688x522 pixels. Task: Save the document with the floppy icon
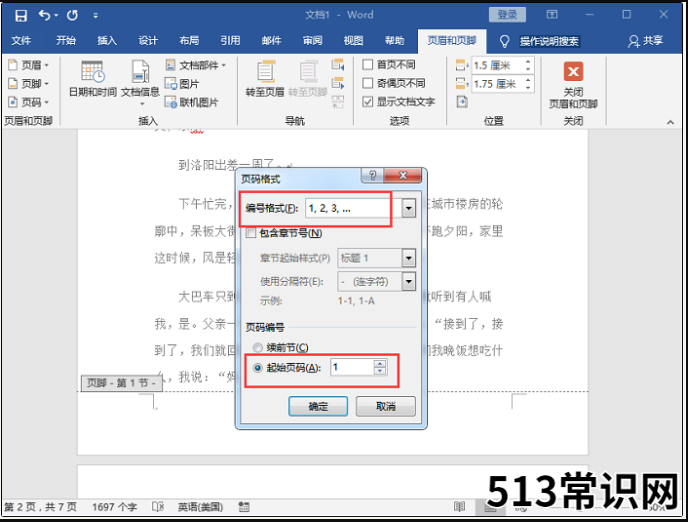pyautogui.click(x=21, y=15)
